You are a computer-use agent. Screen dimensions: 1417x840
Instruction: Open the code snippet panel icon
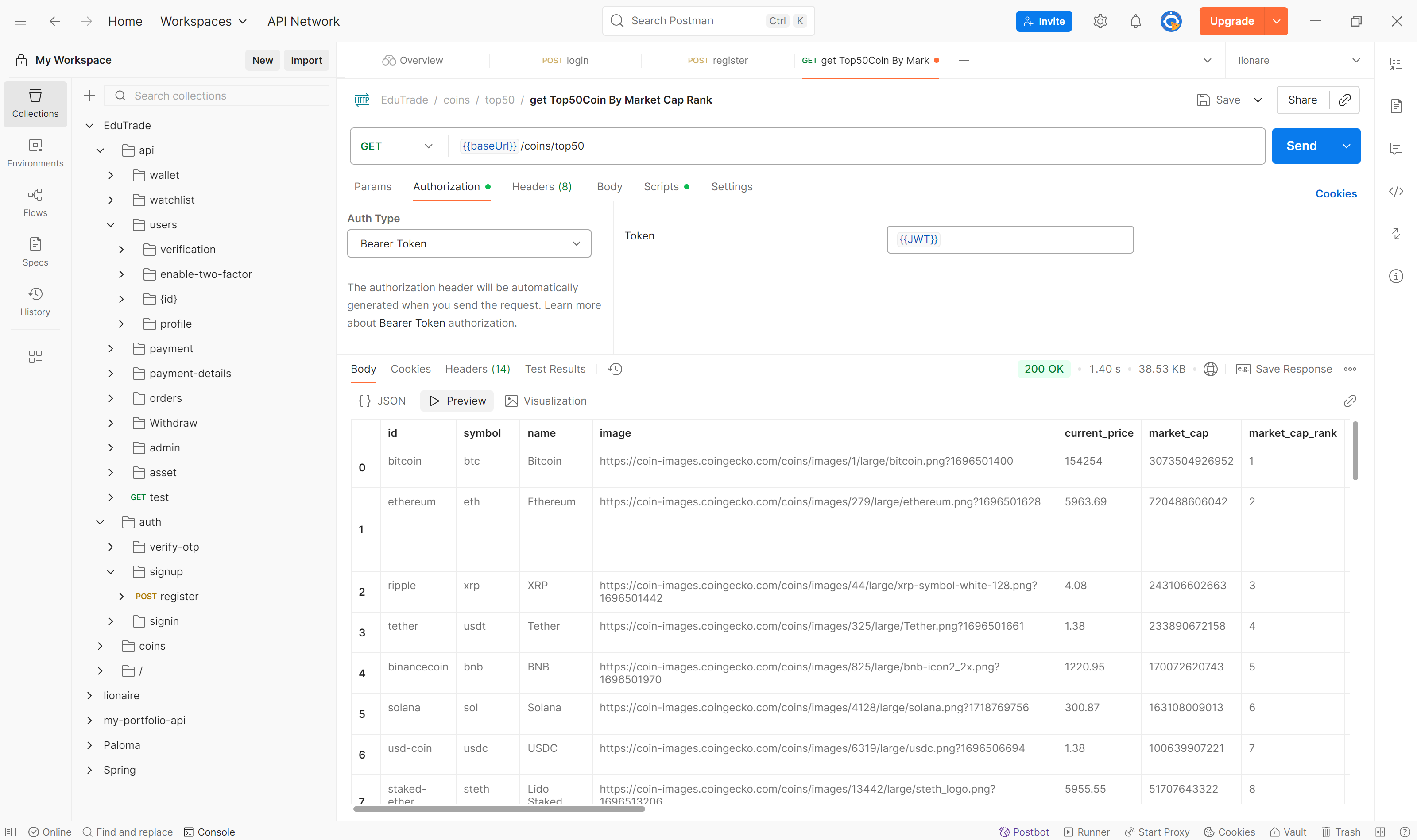tap(1395, 191)
